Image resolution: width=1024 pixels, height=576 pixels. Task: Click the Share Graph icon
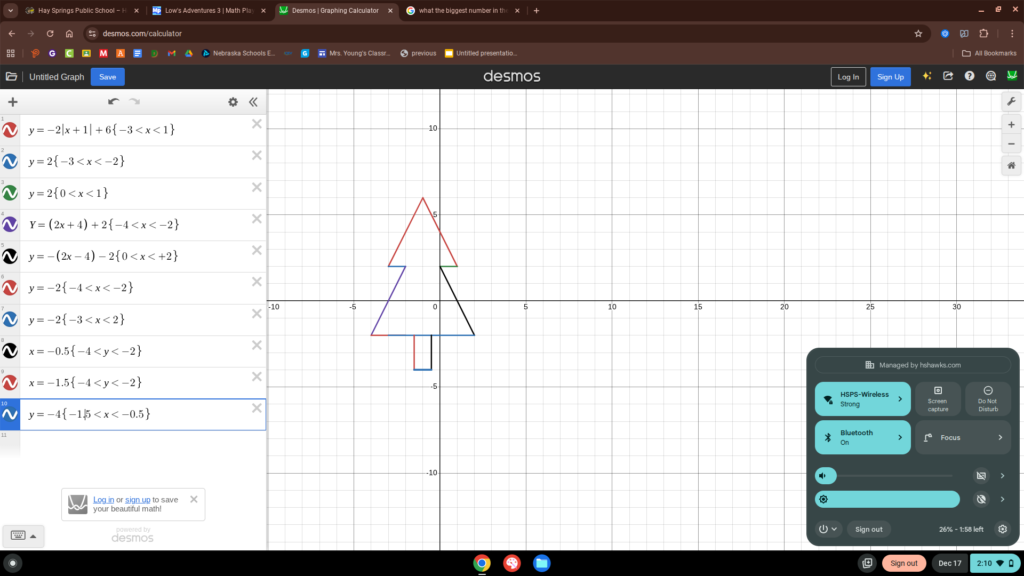coord(947,76)
